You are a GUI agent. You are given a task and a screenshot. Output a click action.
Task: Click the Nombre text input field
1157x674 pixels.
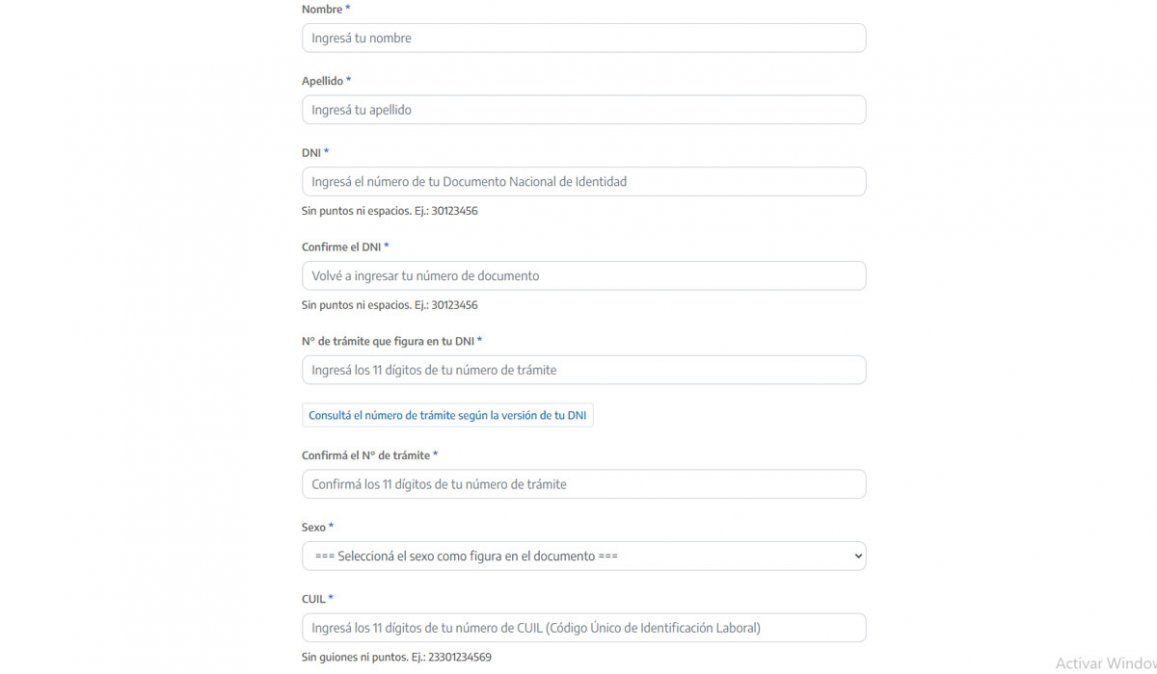(x=583, y=38)
